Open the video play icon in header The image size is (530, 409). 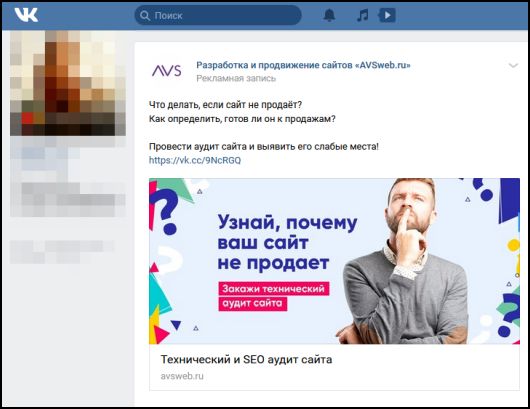coord(387,15)
